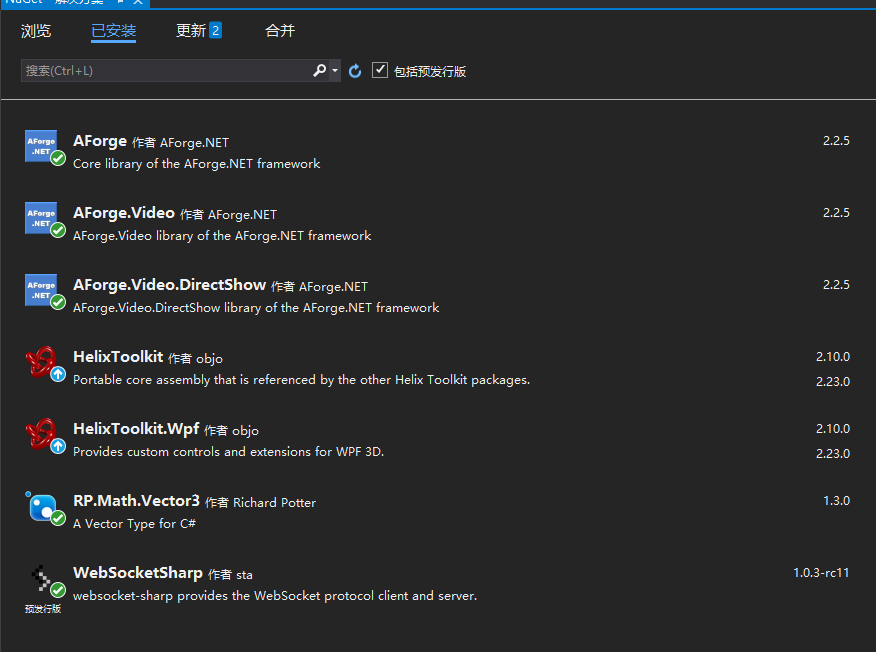
Task: Select the WebSocketSharp package name
Action: point(138,573)
